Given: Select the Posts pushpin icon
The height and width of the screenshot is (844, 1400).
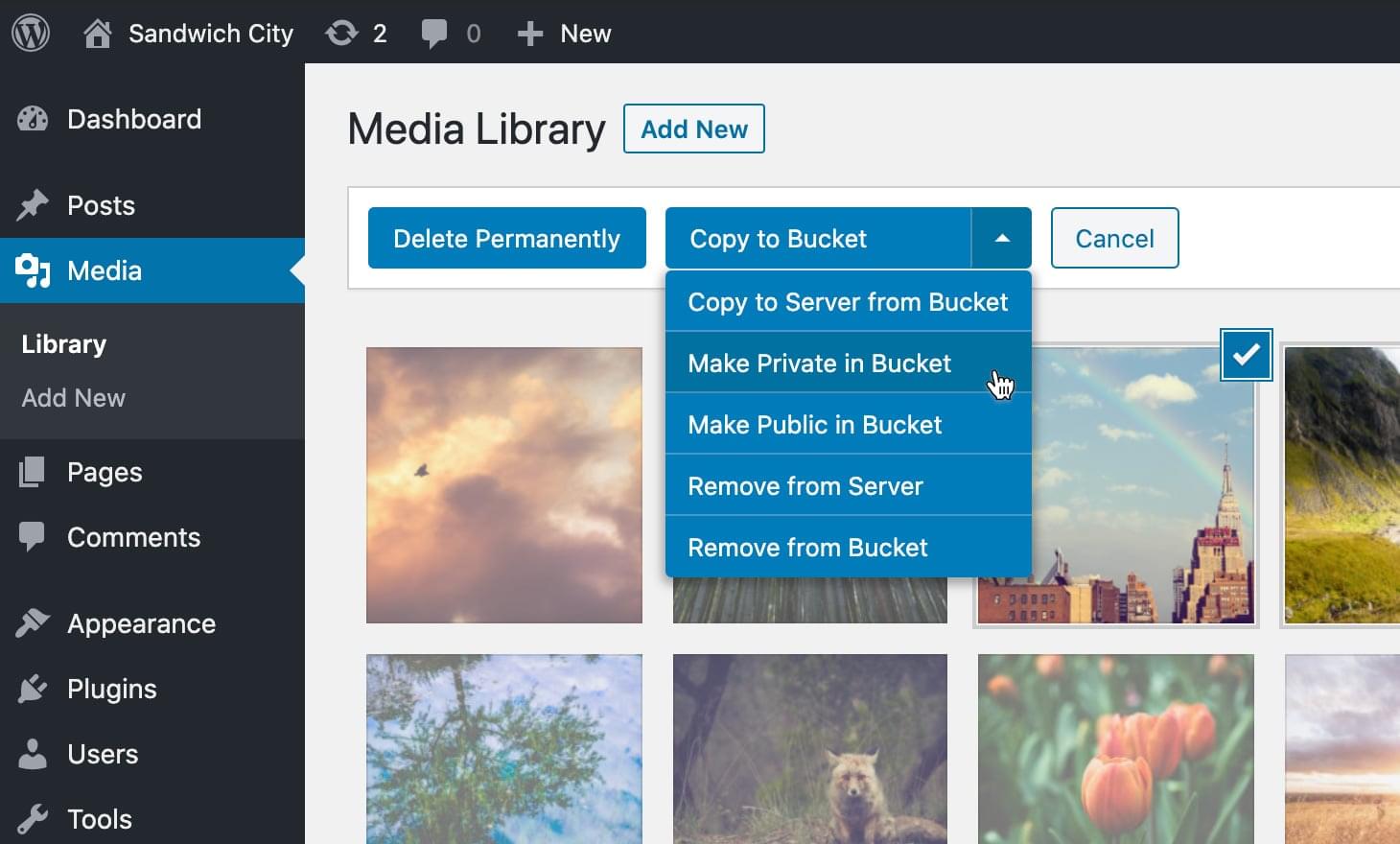Looking at the screenshot, I should point(33,205).
